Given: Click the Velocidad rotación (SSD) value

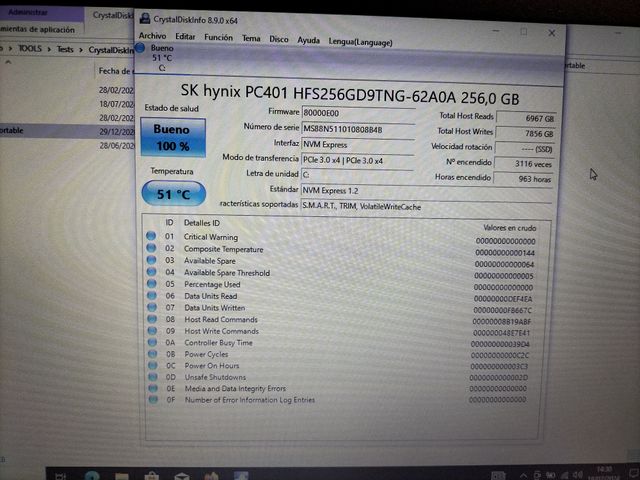Looking at the screenshot, I should tap(524, 149).
